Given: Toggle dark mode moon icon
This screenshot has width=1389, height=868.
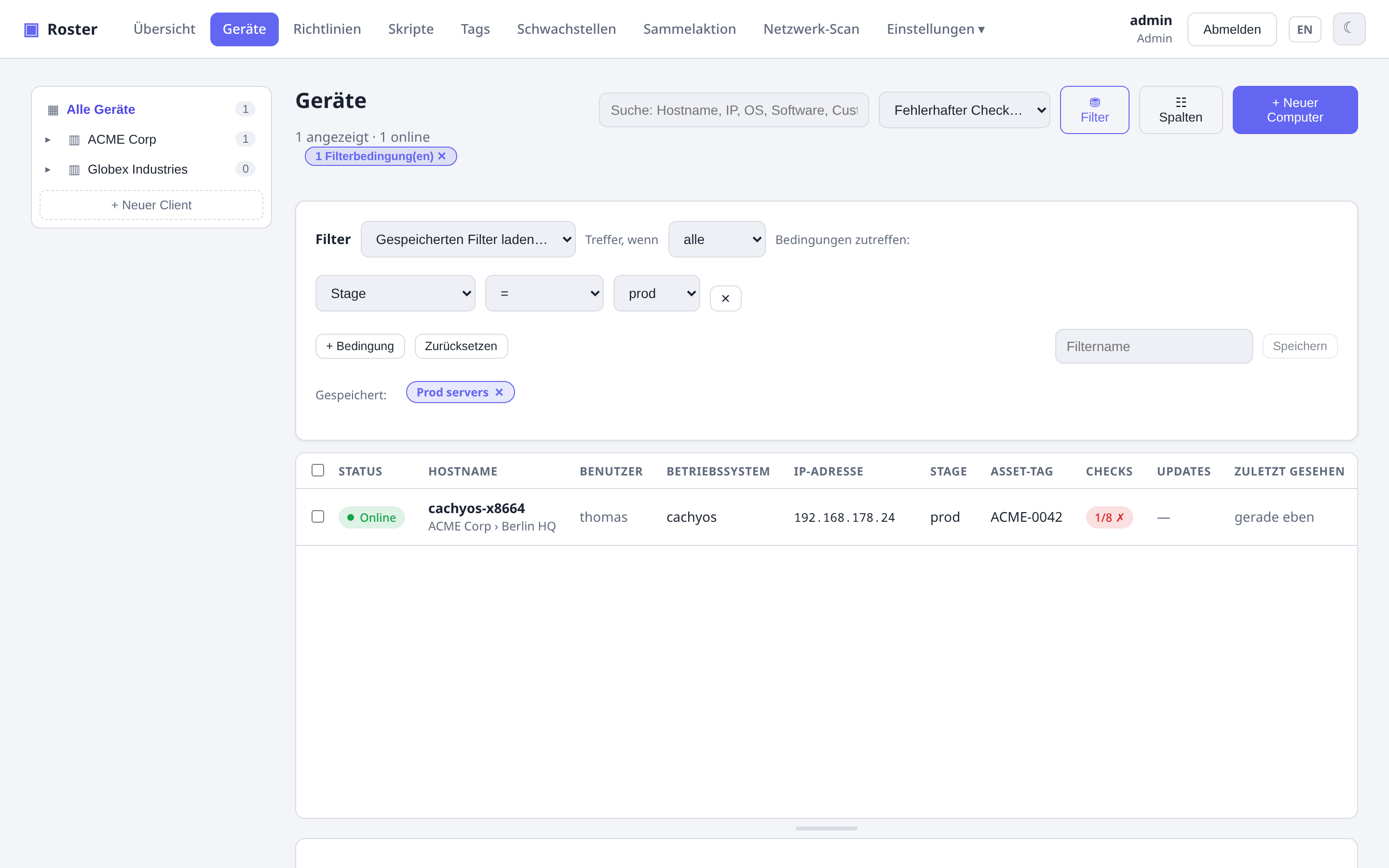Looking at the screenshot, I should 1348,29.
